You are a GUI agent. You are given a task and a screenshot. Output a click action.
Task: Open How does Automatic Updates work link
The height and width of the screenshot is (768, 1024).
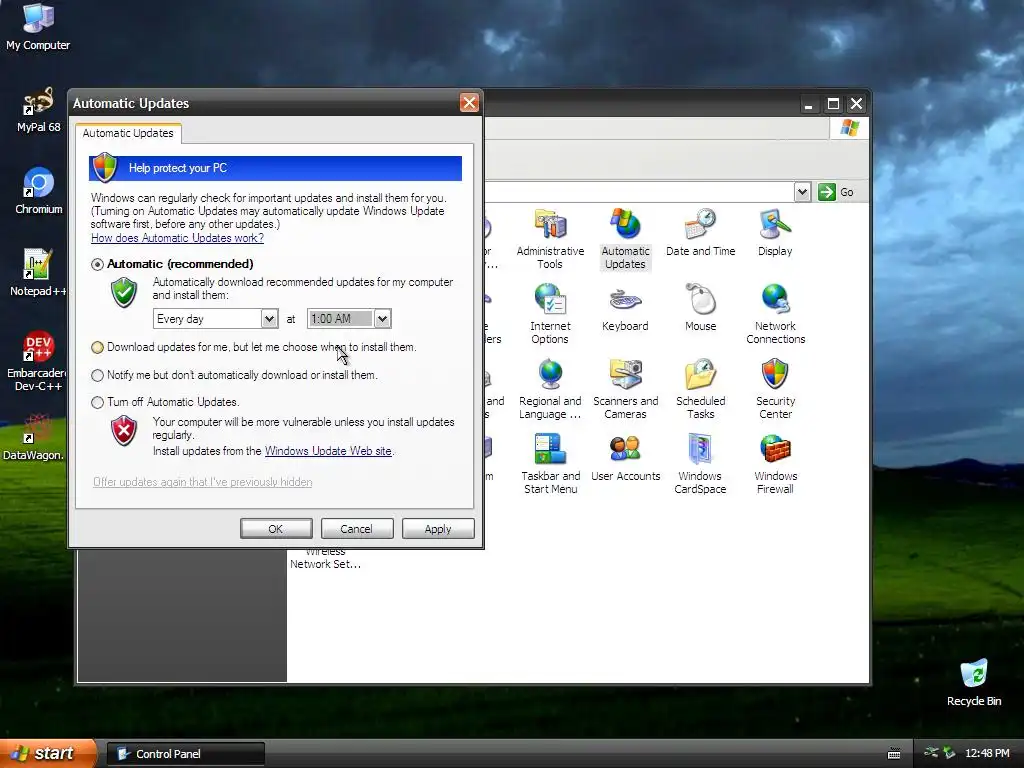pyautogui.click(x=177, y=238)
